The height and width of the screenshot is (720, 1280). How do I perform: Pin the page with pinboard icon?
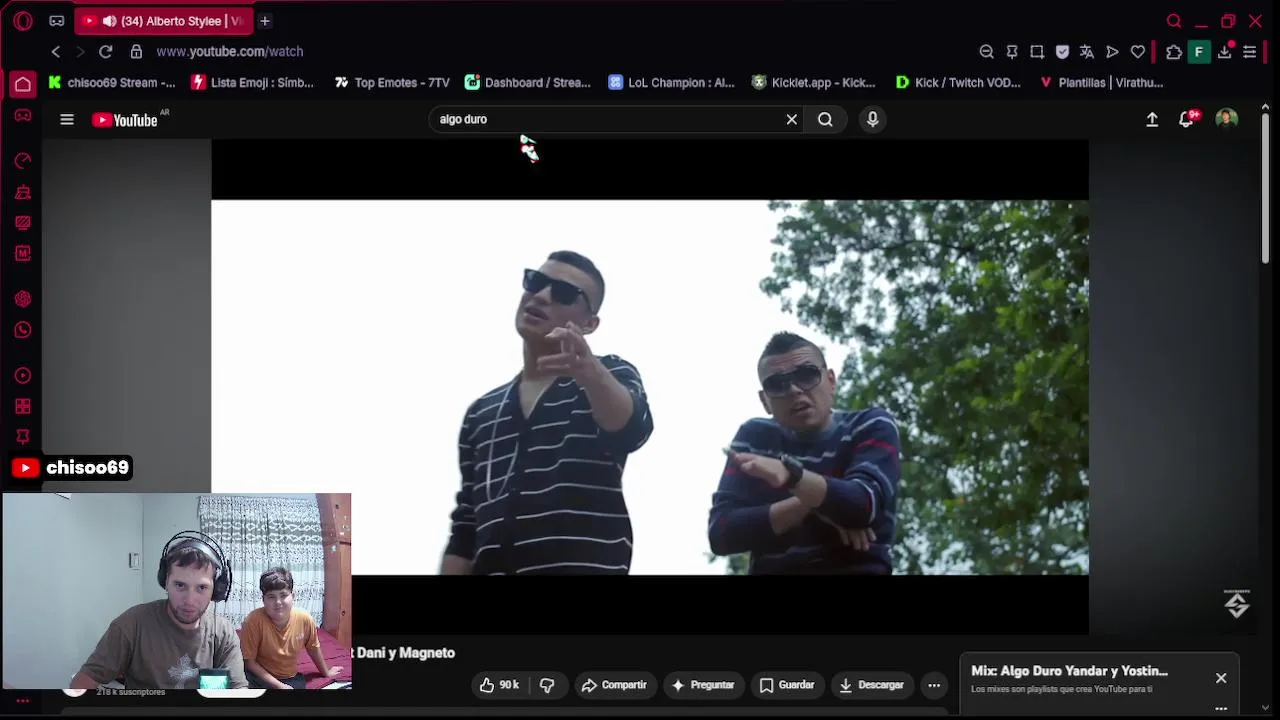pyautogui.click(x=1012, y=52)
